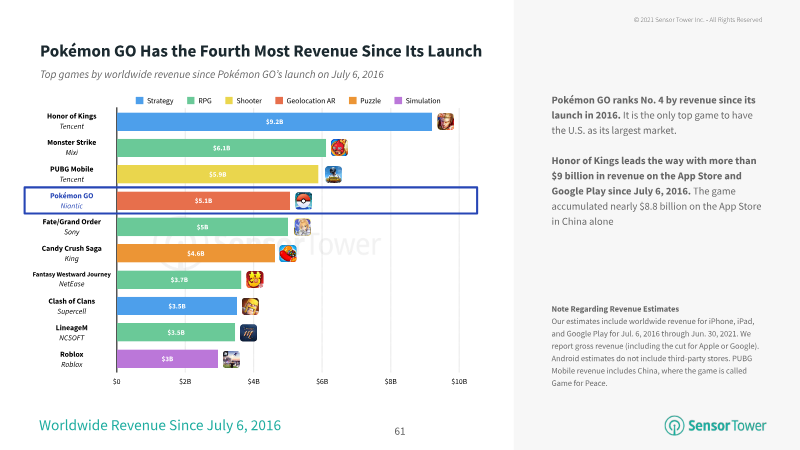The height and width of the screenshot is (450, 800).
Task: Click the Sensor Tower logo
Action: [715, 426]
